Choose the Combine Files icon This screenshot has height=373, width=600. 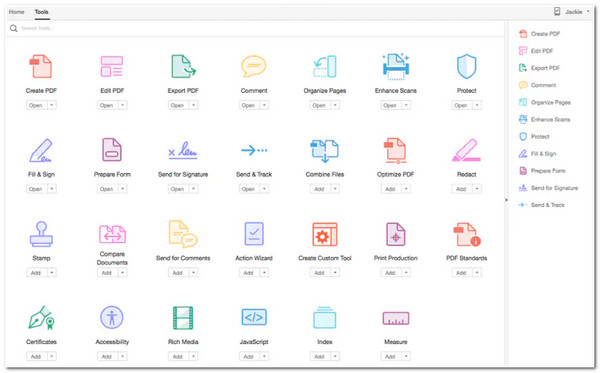tap(324, 151)
